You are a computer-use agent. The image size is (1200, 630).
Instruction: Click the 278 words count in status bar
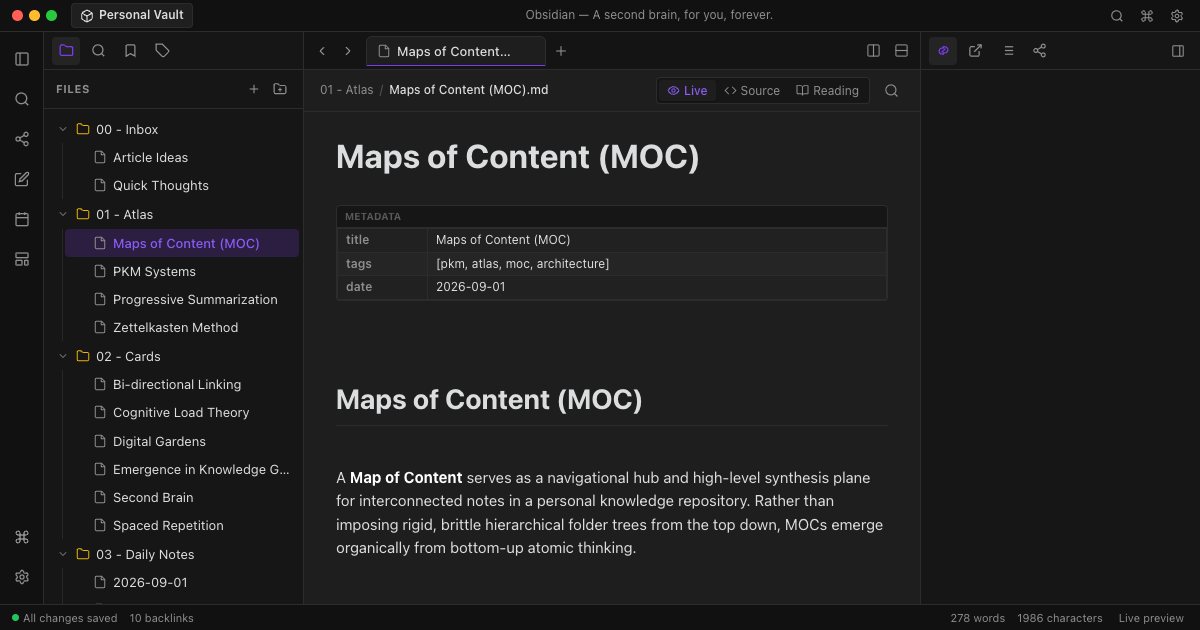[x=978, y=618]
